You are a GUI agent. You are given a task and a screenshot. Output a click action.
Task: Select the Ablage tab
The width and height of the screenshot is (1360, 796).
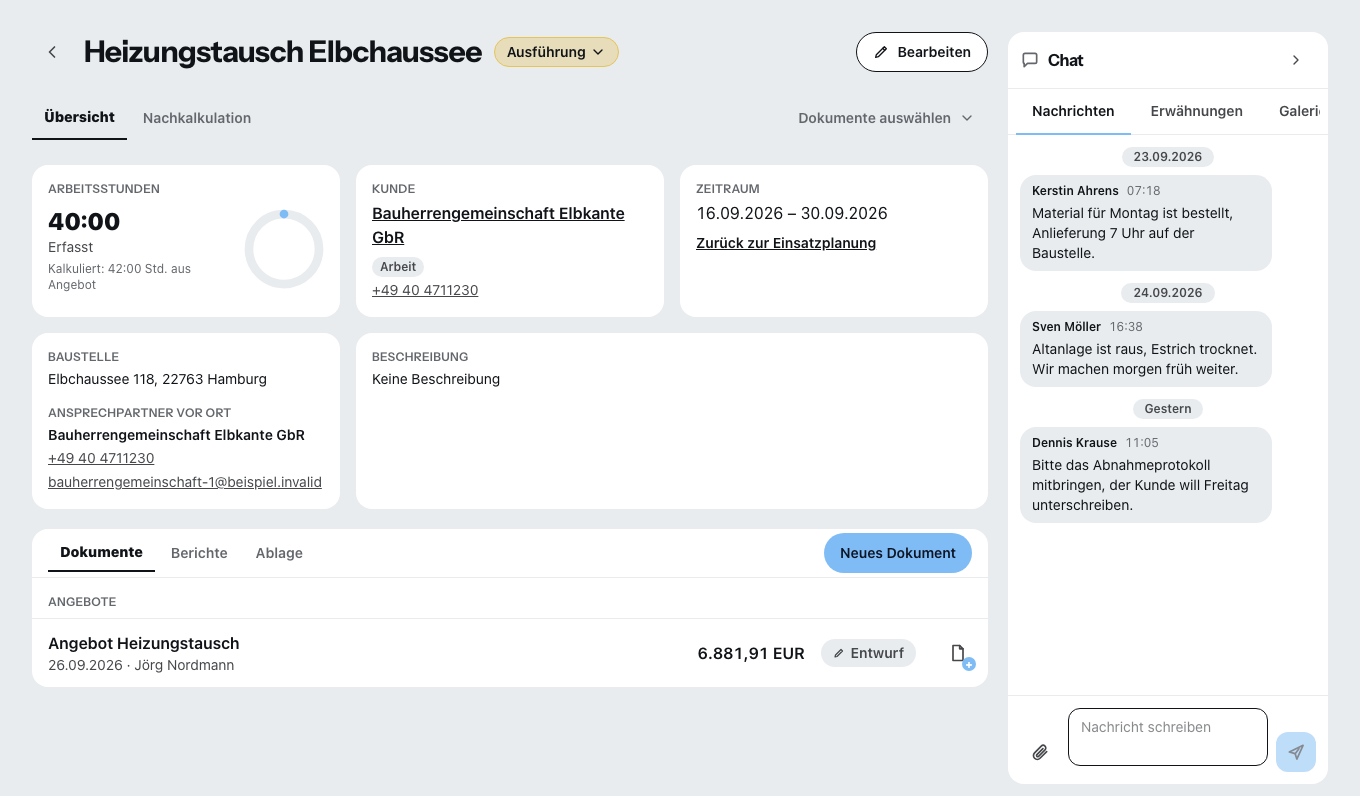point(279,553)
